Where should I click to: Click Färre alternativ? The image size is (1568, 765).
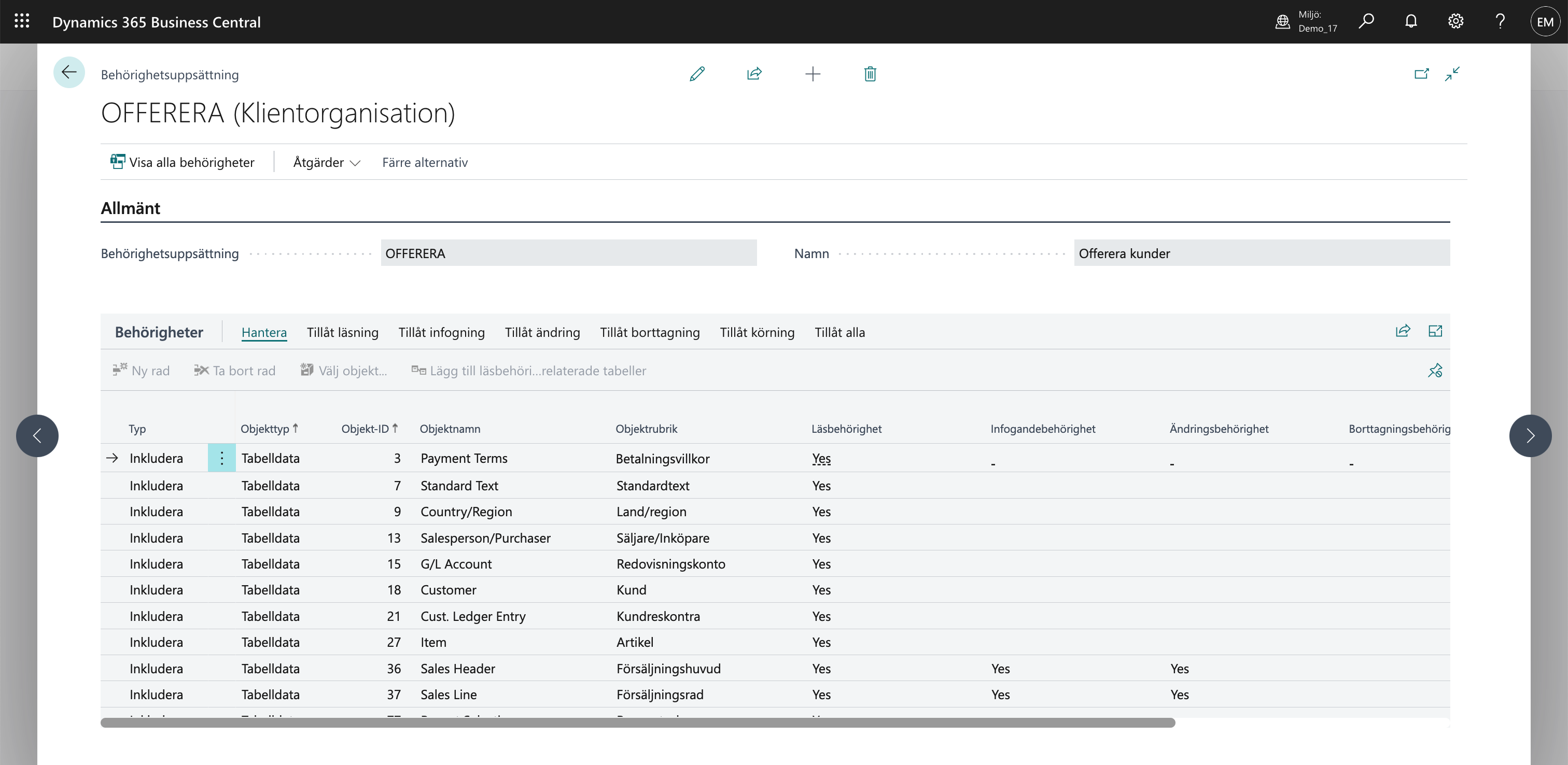tap(425, 162)
